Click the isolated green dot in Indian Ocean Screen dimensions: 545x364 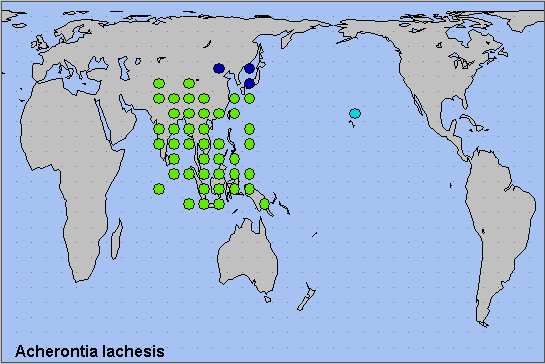tap(159, 189)
